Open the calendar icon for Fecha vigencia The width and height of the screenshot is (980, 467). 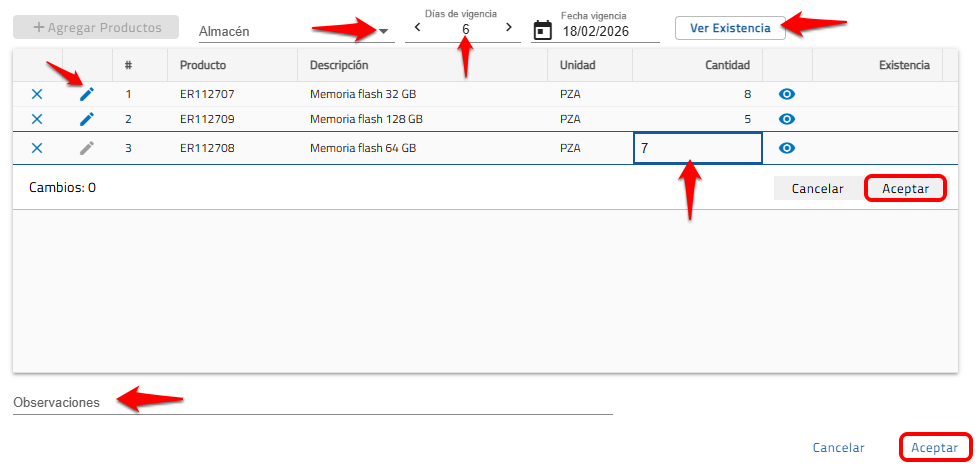click(x=542, y=30)
